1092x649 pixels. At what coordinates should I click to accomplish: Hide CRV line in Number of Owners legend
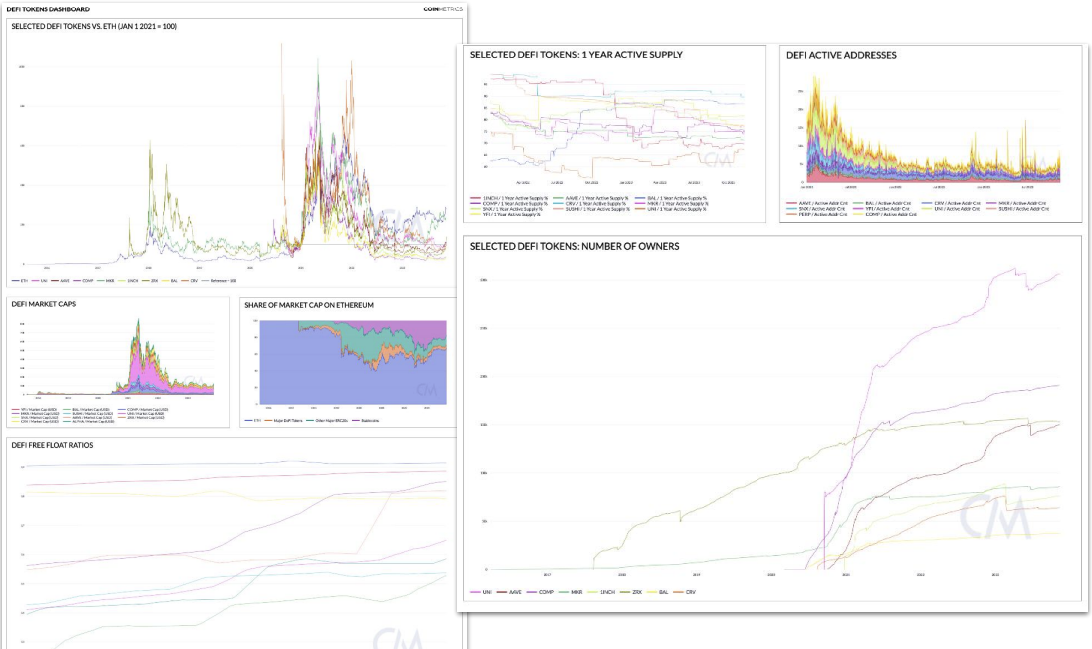pos(688,592)
